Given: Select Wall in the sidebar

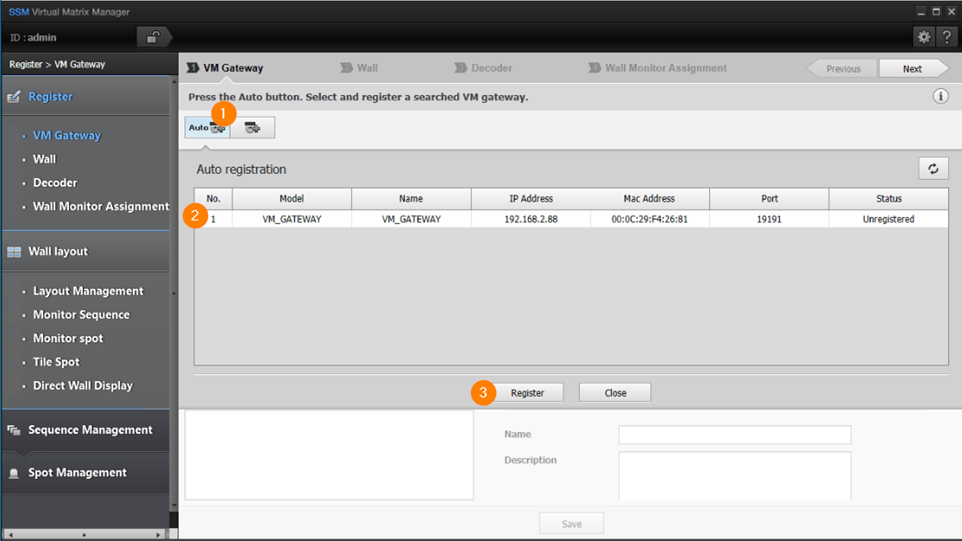Looking at the screenshot, I should [x=44, y=159].
